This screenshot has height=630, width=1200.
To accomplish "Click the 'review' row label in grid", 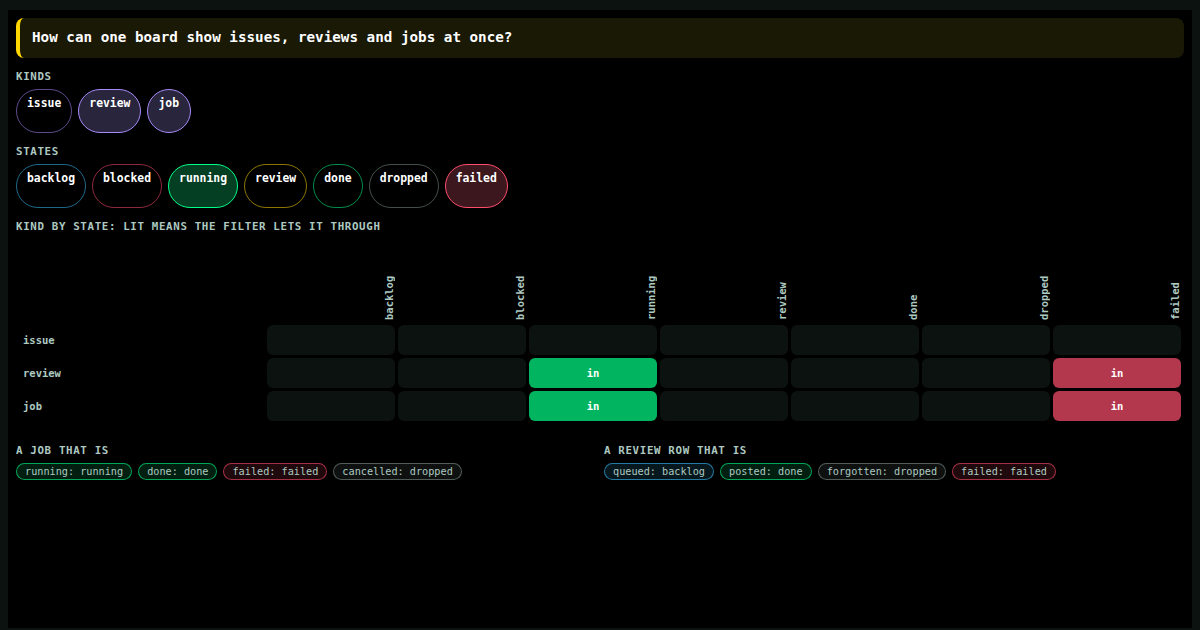I will [42, 373].
